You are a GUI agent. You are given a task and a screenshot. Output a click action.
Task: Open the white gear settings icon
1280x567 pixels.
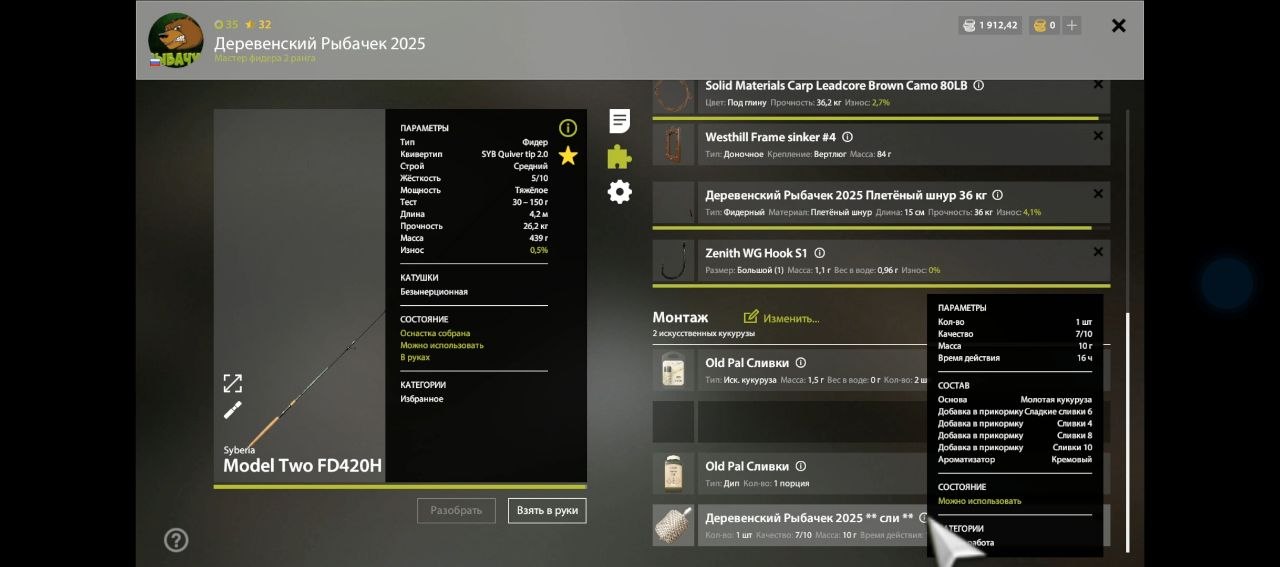point(620,192)
